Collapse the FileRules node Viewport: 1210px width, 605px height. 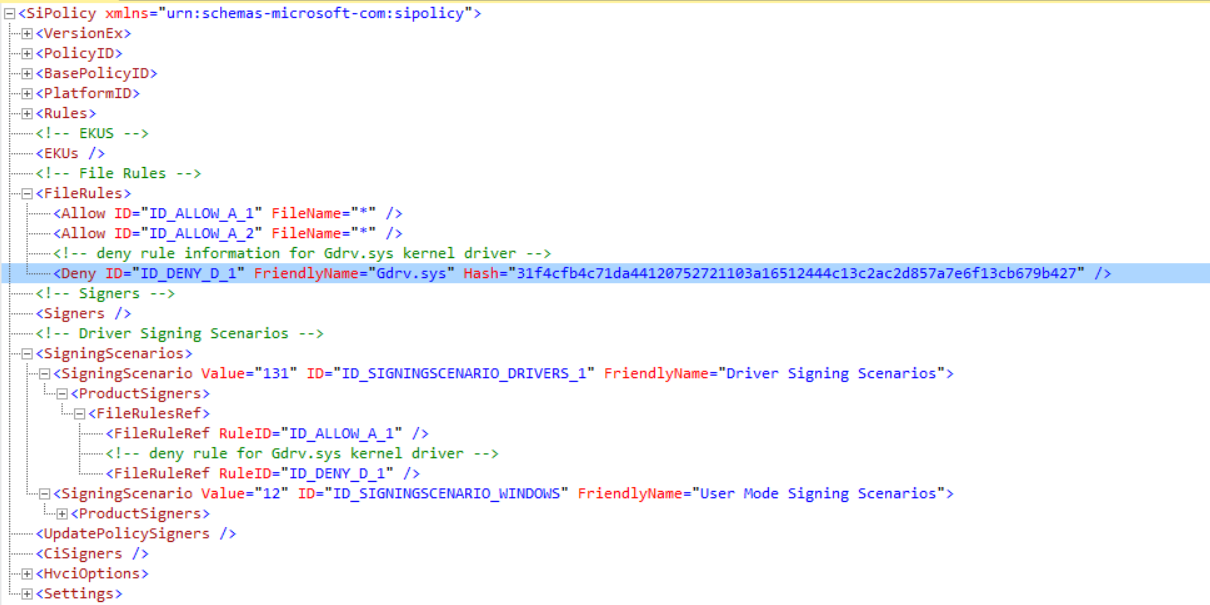tap(25, 193)
